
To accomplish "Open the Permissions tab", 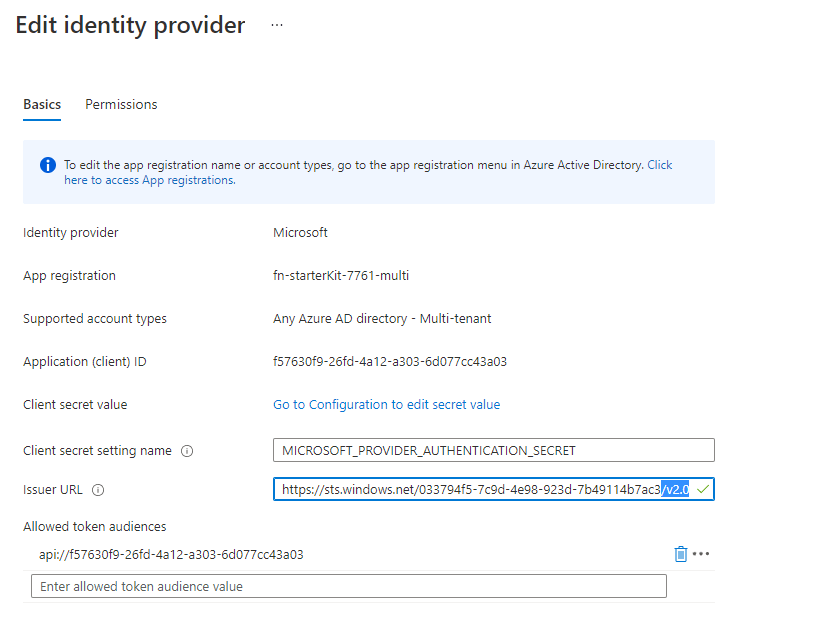I will coord(121,104).
